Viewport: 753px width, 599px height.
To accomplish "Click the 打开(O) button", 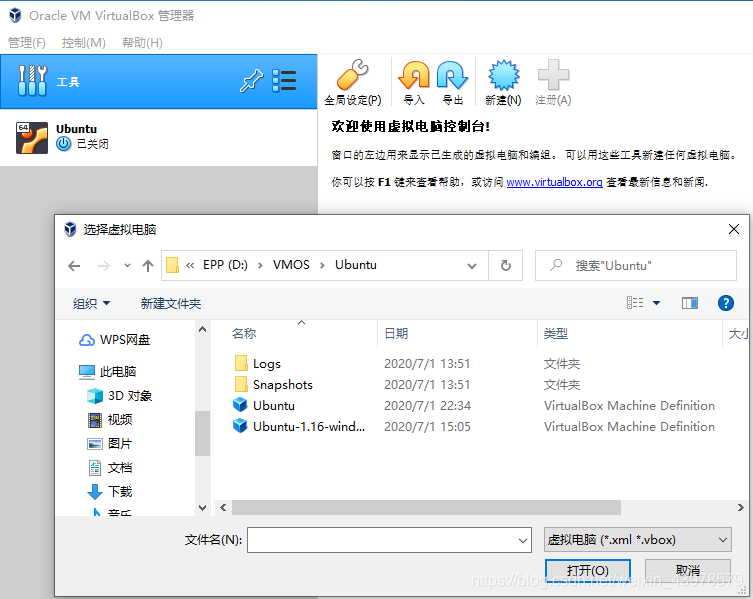I will [x=588, y=570].
